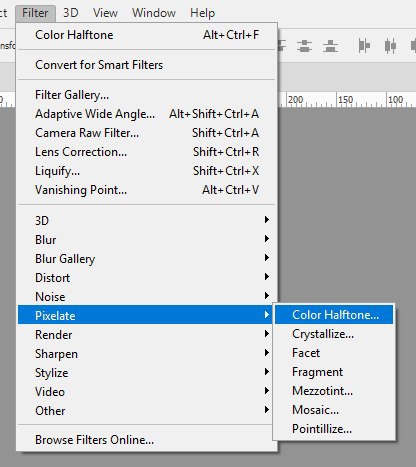Expand the Blur Gallery submenu
The width and height of the screenshot is (416, 467).
(147, 259)
